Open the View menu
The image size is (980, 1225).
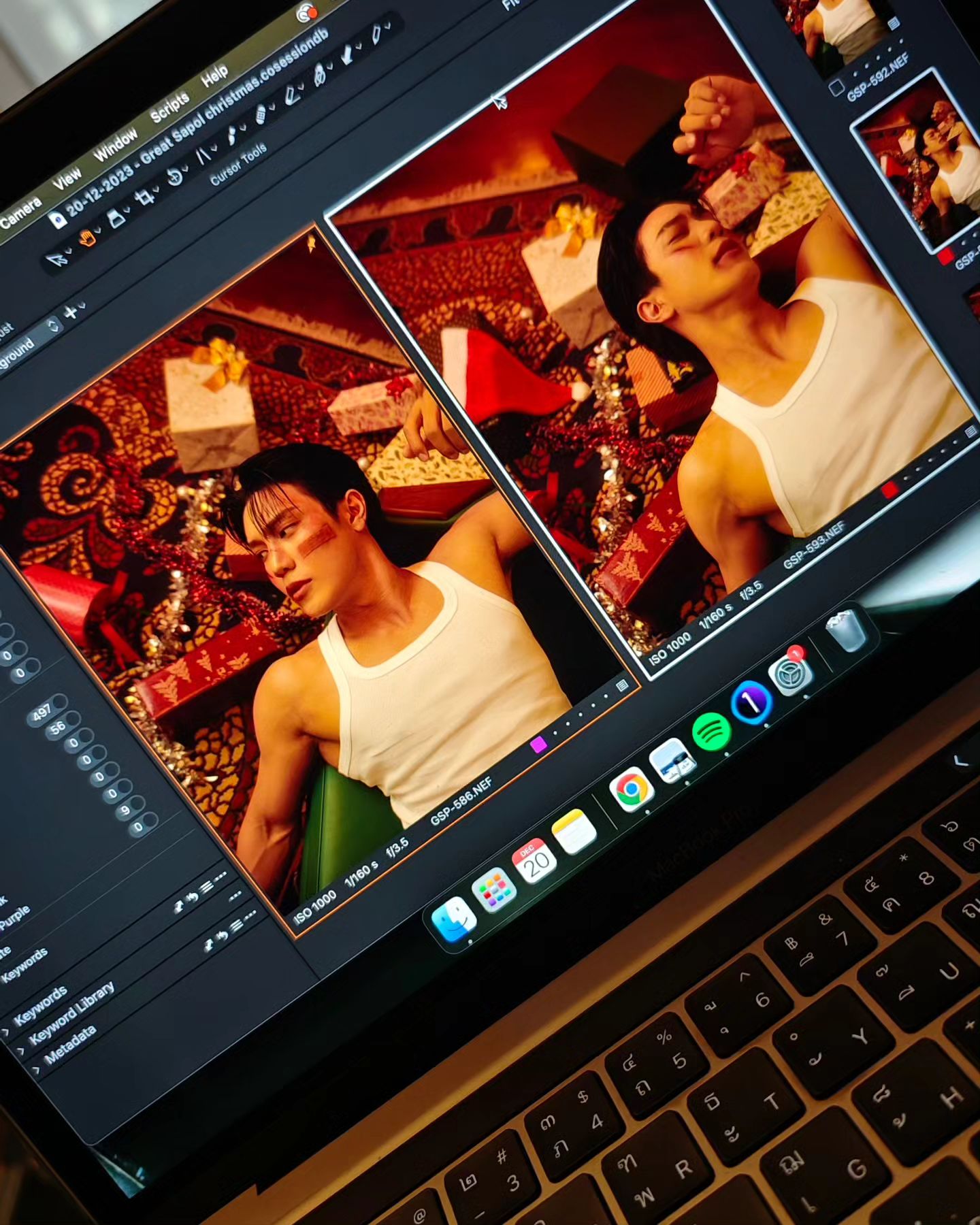point(67,179)
